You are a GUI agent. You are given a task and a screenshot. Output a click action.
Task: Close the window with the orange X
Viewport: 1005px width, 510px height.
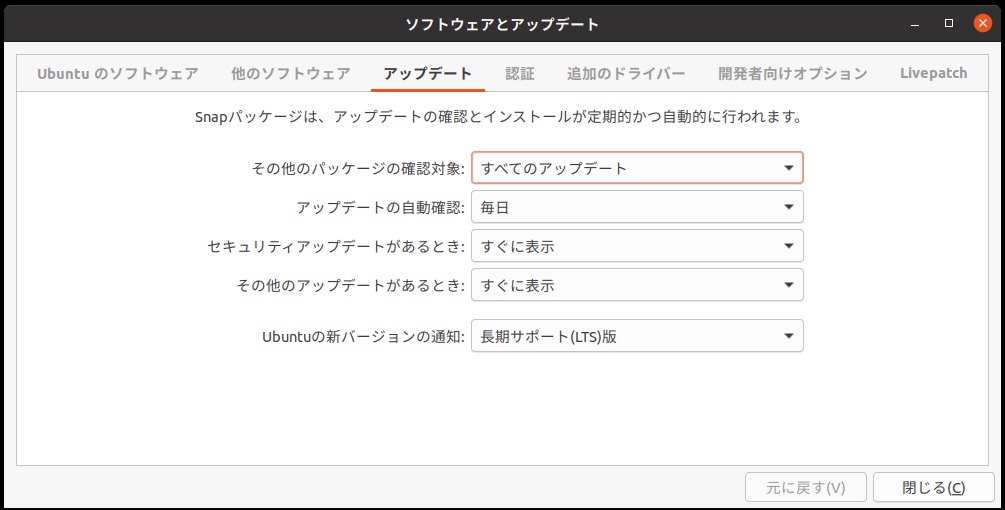tap(983, 24)
